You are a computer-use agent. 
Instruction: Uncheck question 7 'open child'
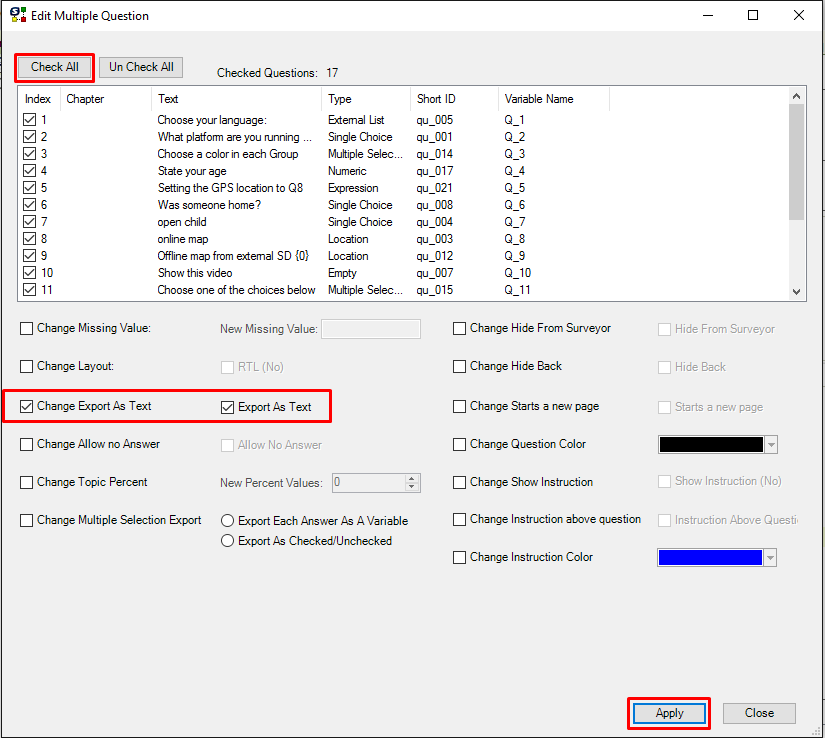(x=29, y=222)
